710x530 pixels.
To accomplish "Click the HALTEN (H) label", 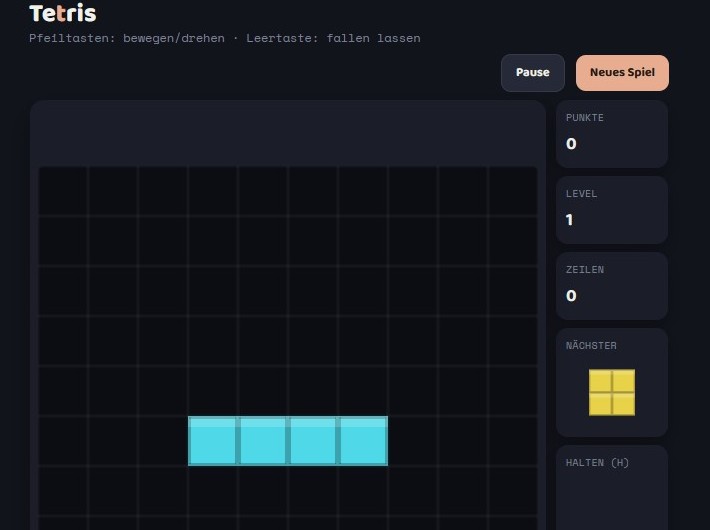I will (597, 463).
